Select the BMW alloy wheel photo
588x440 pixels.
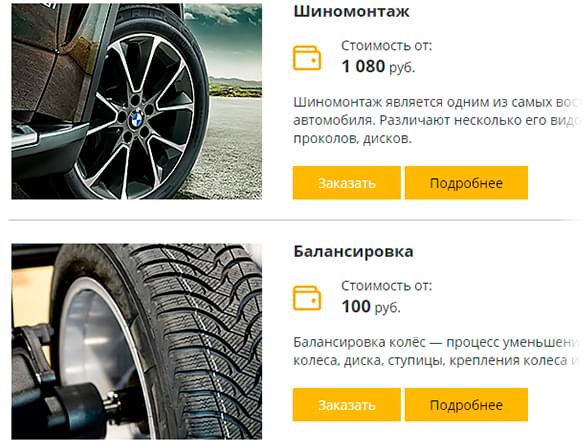pyautogui.click(x=136, y=101)
